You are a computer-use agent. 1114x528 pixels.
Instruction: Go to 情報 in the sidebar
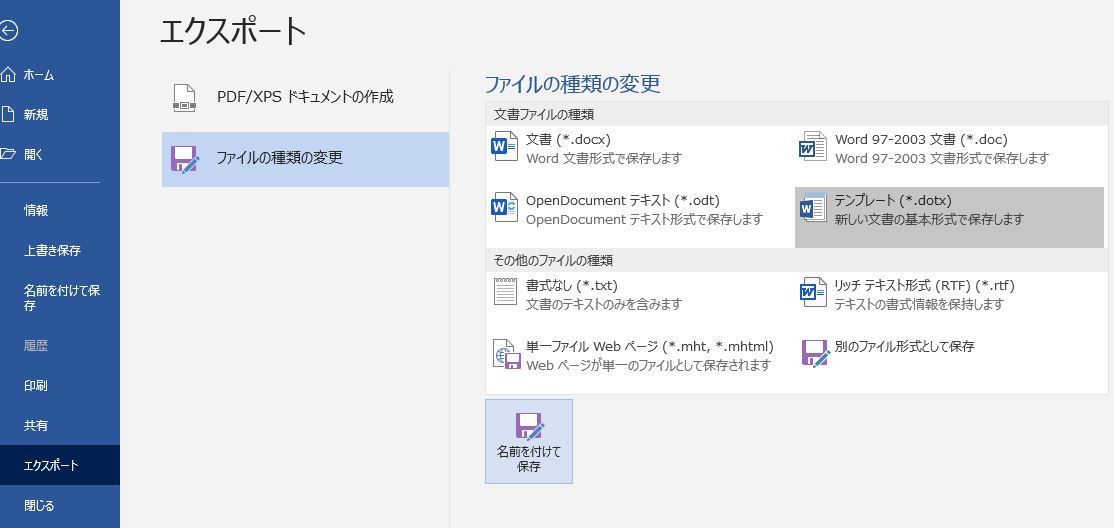coord(60,210)
